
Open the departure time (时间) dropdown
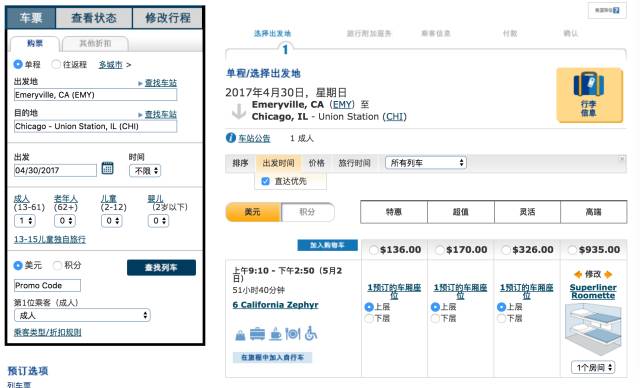pyautogui.click(x=145, y=171)
